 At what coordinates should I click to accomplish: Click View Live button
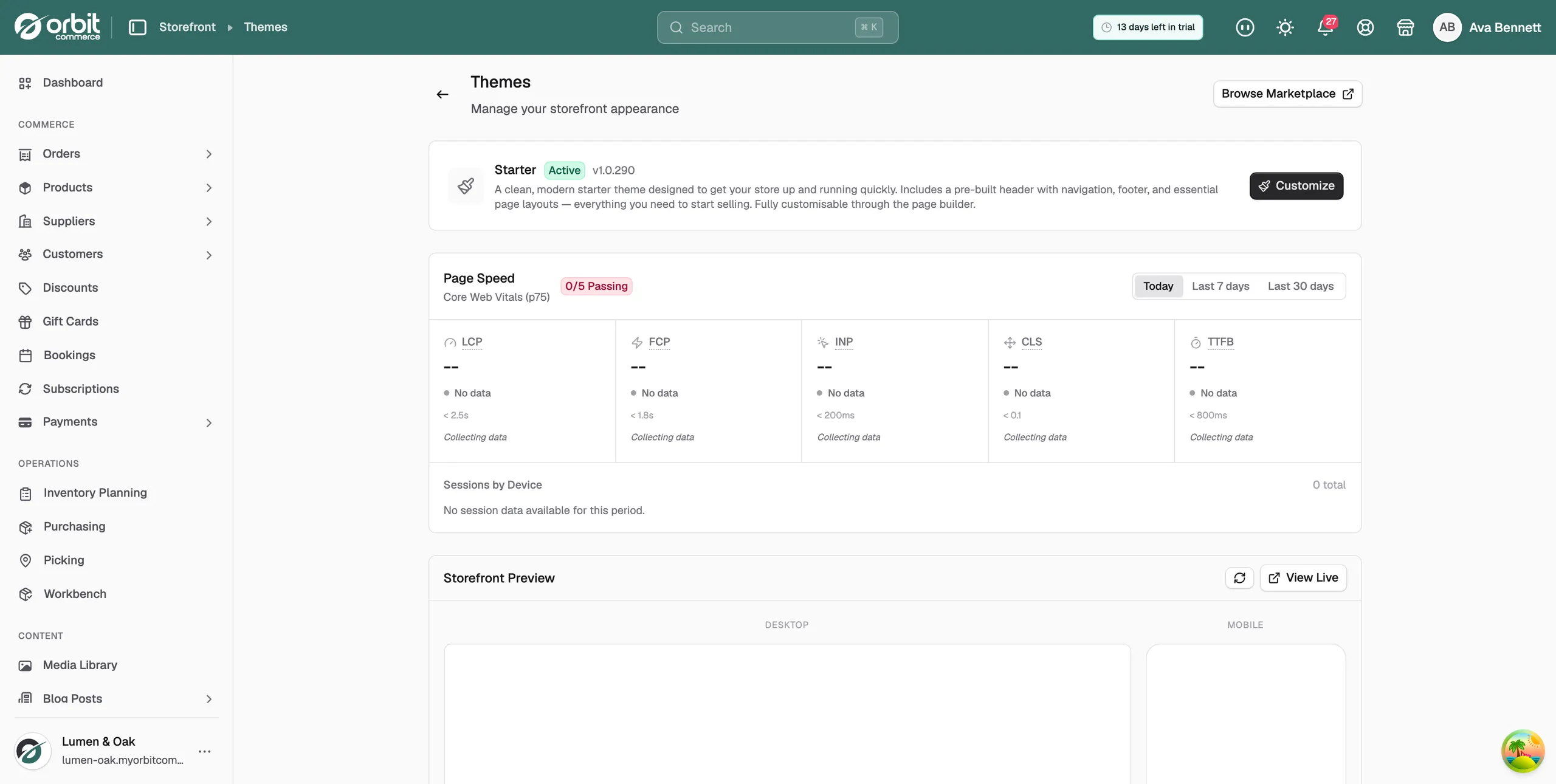pos(1303,578)
